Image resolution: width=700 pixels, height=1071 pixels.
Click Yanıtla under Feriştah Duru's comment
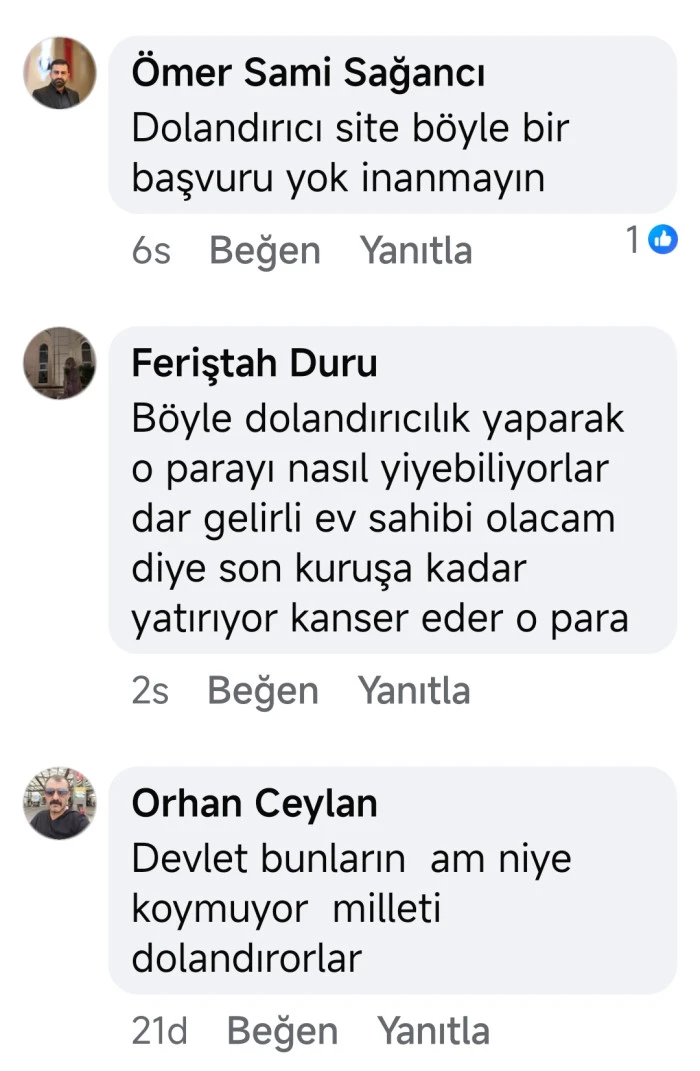coord(413,690)
